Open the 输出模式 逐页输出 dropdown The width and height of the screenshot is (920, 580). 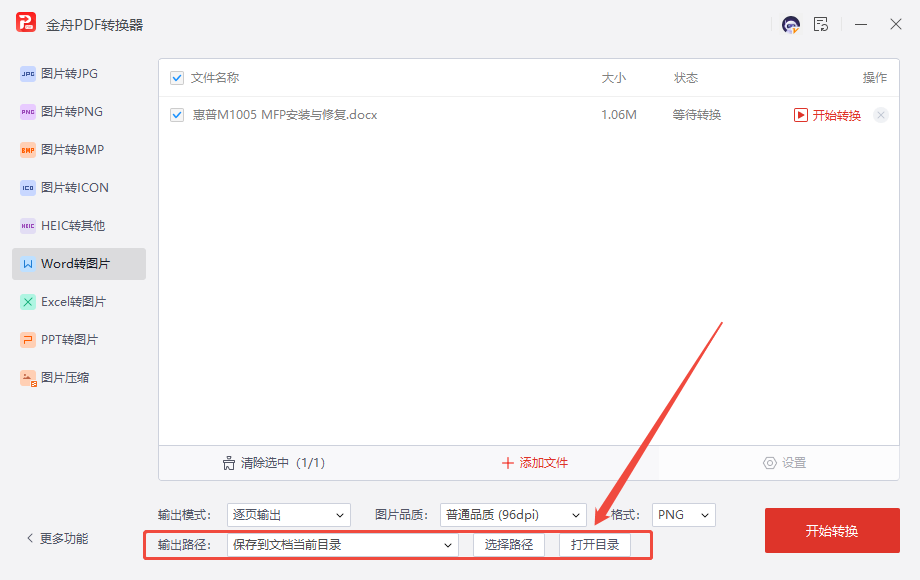pyautogui.click(x=289, y=515)
